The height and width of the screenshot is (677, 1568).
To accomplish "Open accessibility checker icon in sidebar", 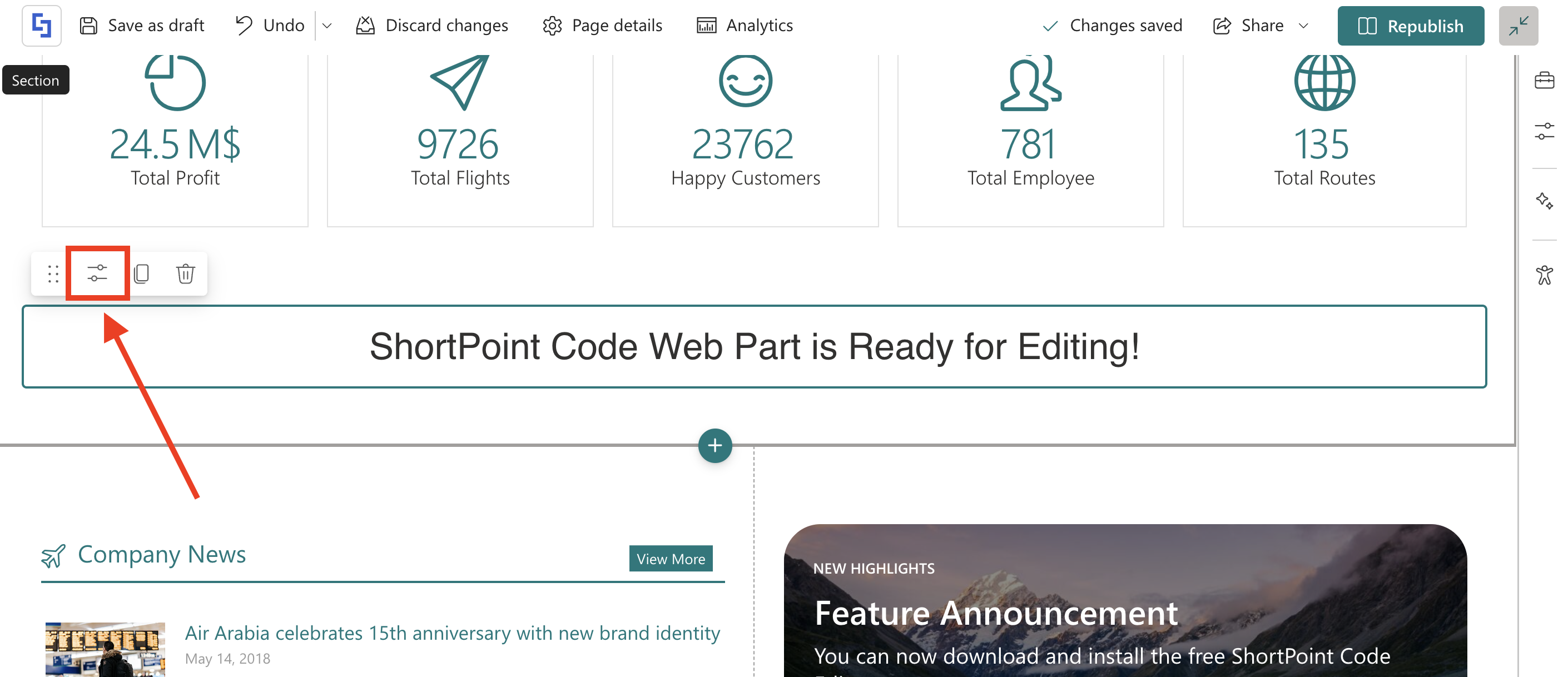I will click(x=1544, y=275).
